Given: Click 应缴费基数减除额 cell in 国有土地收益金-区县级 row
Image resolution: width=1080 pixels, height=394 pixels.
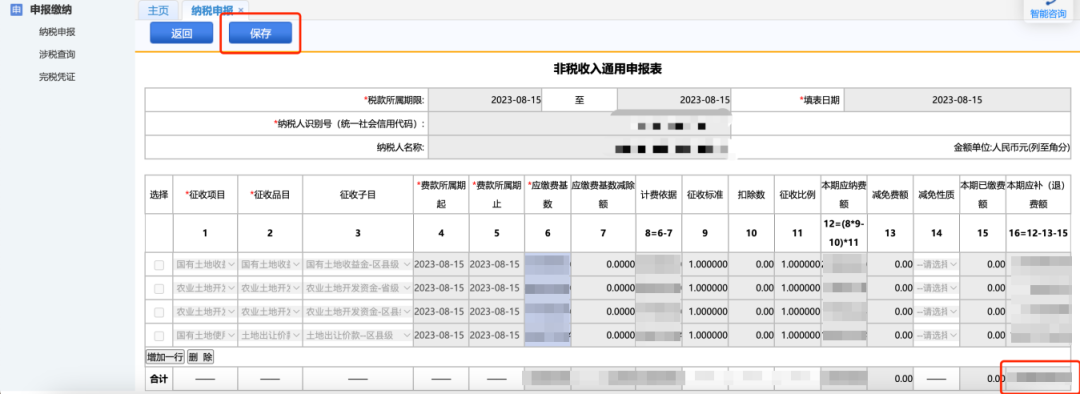Looking at the screenshot, I should pyautogui.click(x=603, y=265).
